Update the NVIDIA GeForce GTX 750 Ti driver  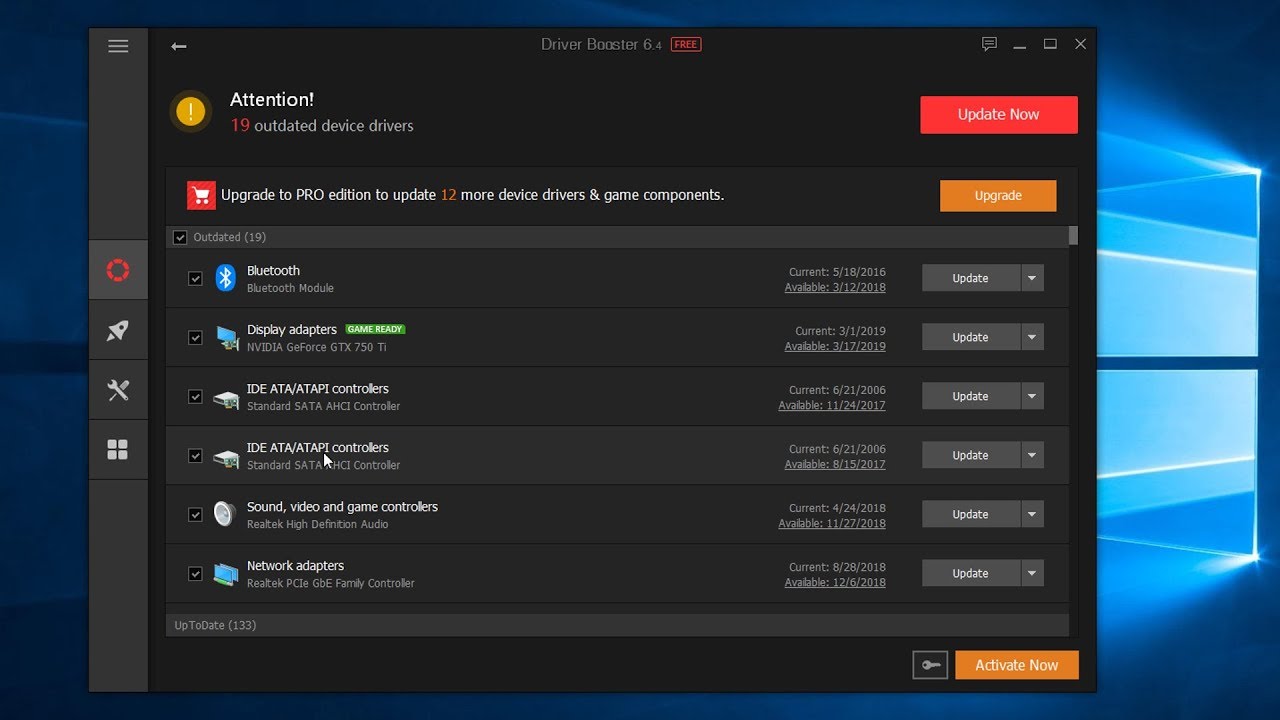point(971,337)
